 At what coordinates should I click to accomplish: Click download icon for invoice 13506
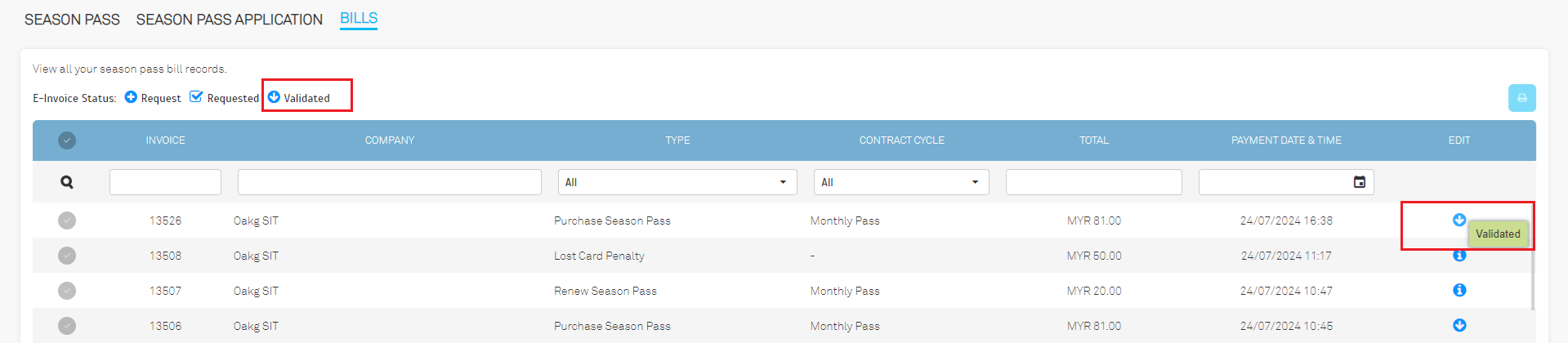point(1459,325)
